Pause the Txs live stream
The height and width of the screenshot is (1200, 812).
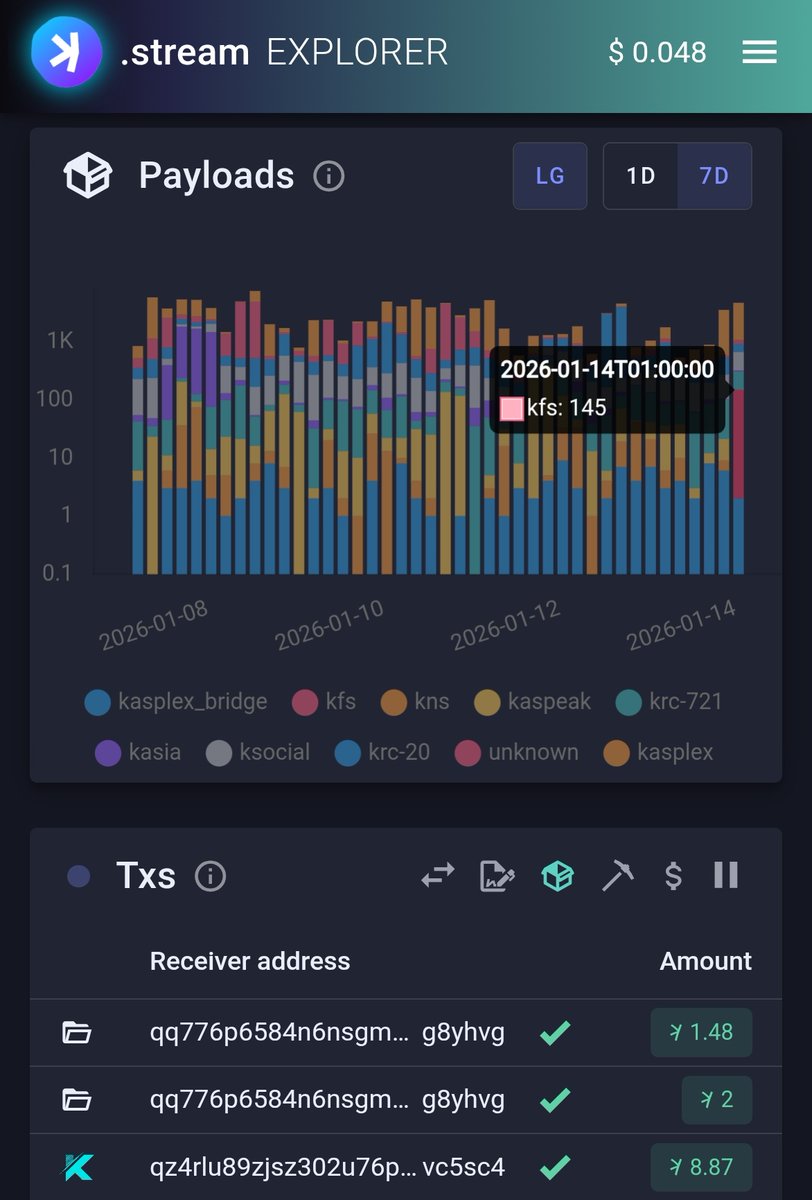726,876
